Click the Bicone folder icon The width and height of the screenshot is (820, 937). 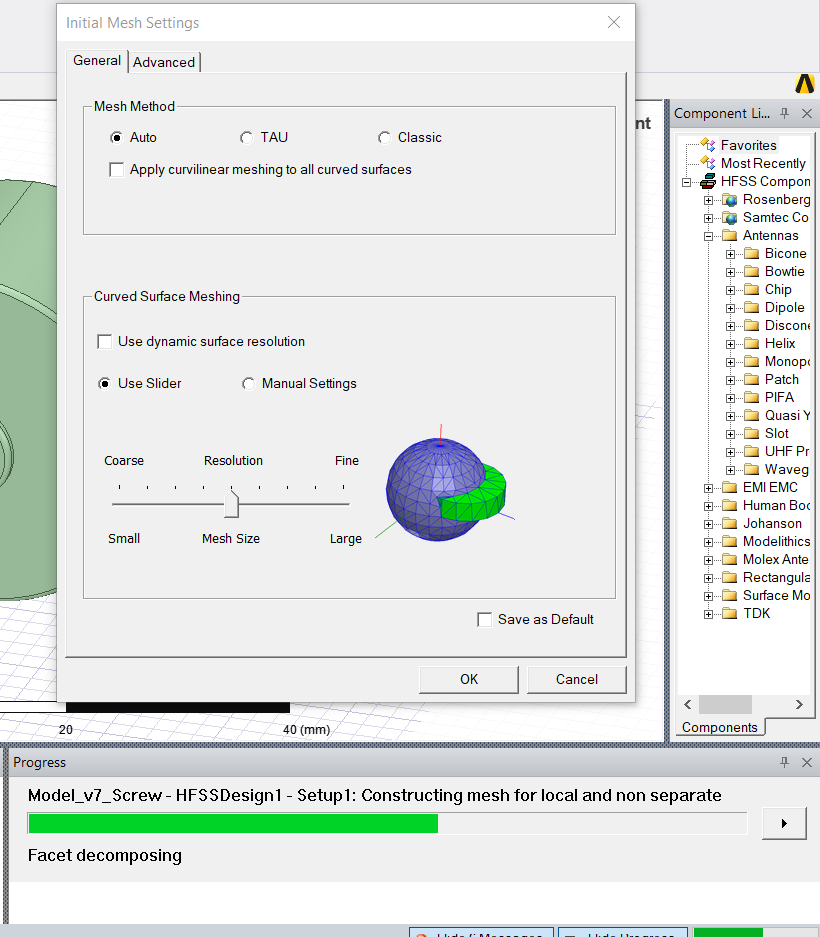pyautogui.click(x=752, y=253)
